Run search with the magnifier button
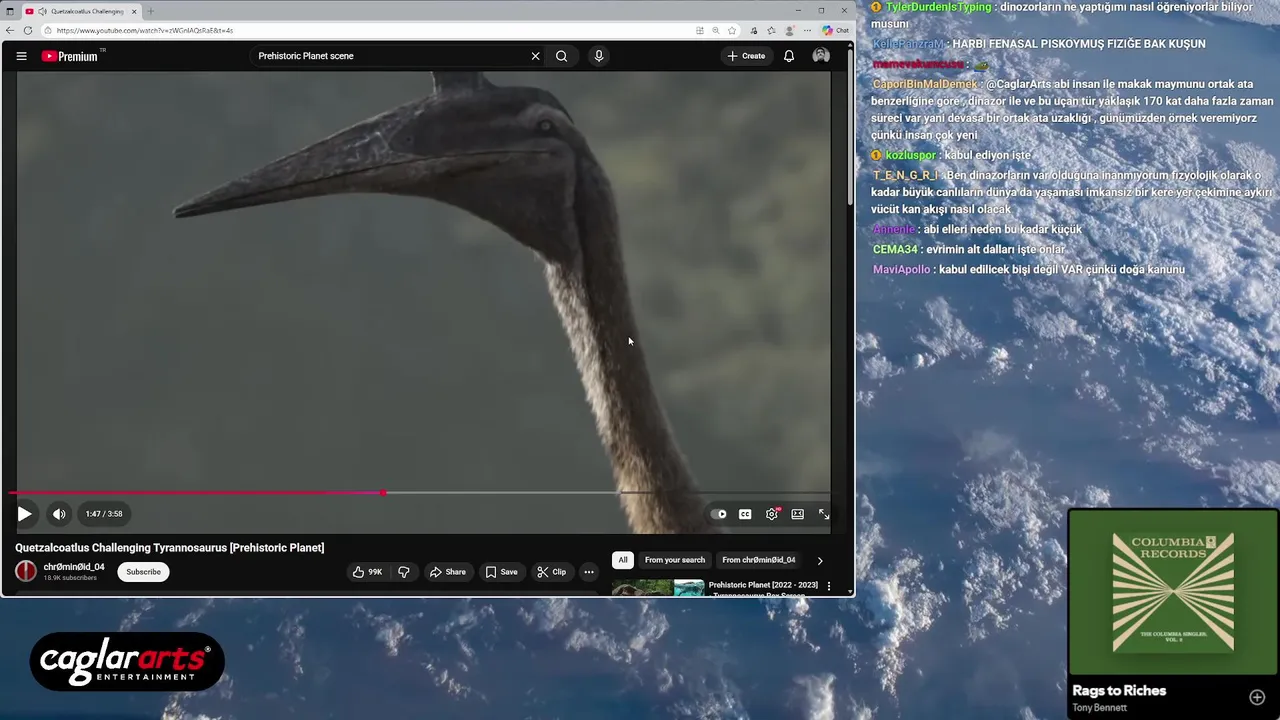The width and height of the screenshot is (1280, 720). pyautogui.click(x=562, y=56)
